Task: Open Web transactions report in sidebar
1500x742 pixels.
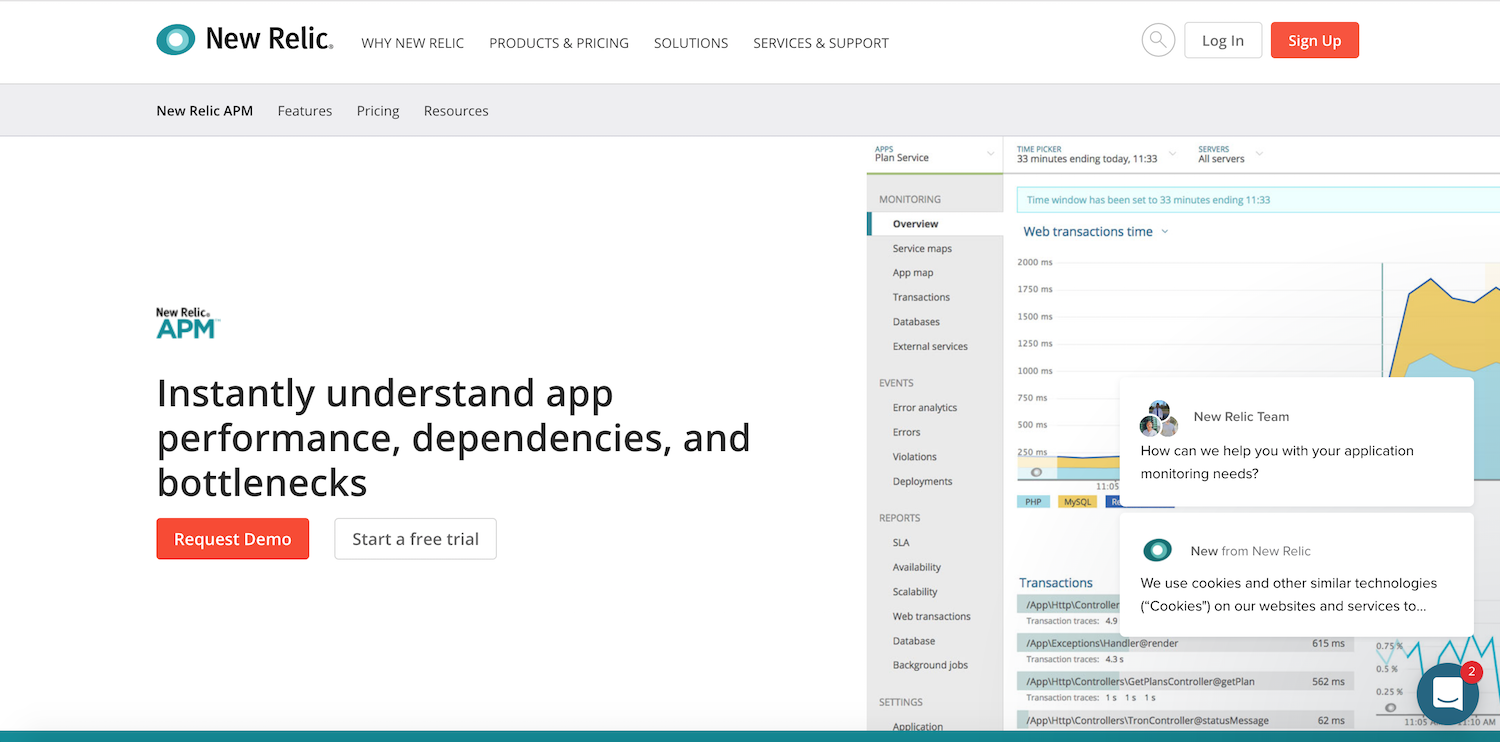Action: (x=932, y=616)
